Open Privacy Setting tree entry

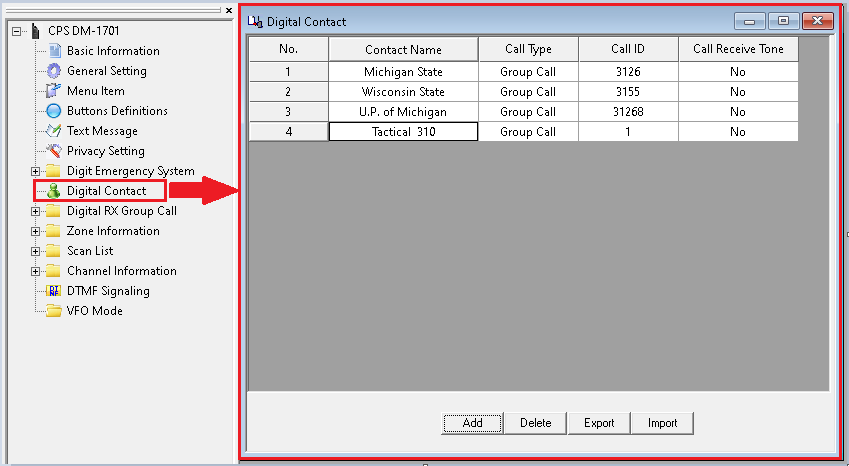(x=106, y=151)
